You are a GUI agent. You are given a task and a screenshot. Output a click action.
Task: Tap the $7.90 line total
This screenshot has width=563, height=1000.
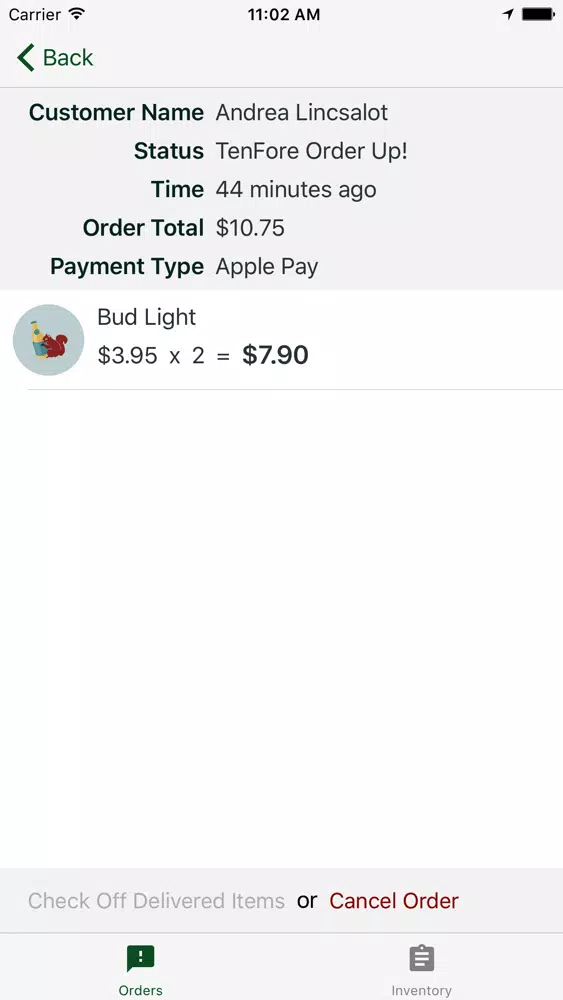pyautogui.click(x=275, y=355)
